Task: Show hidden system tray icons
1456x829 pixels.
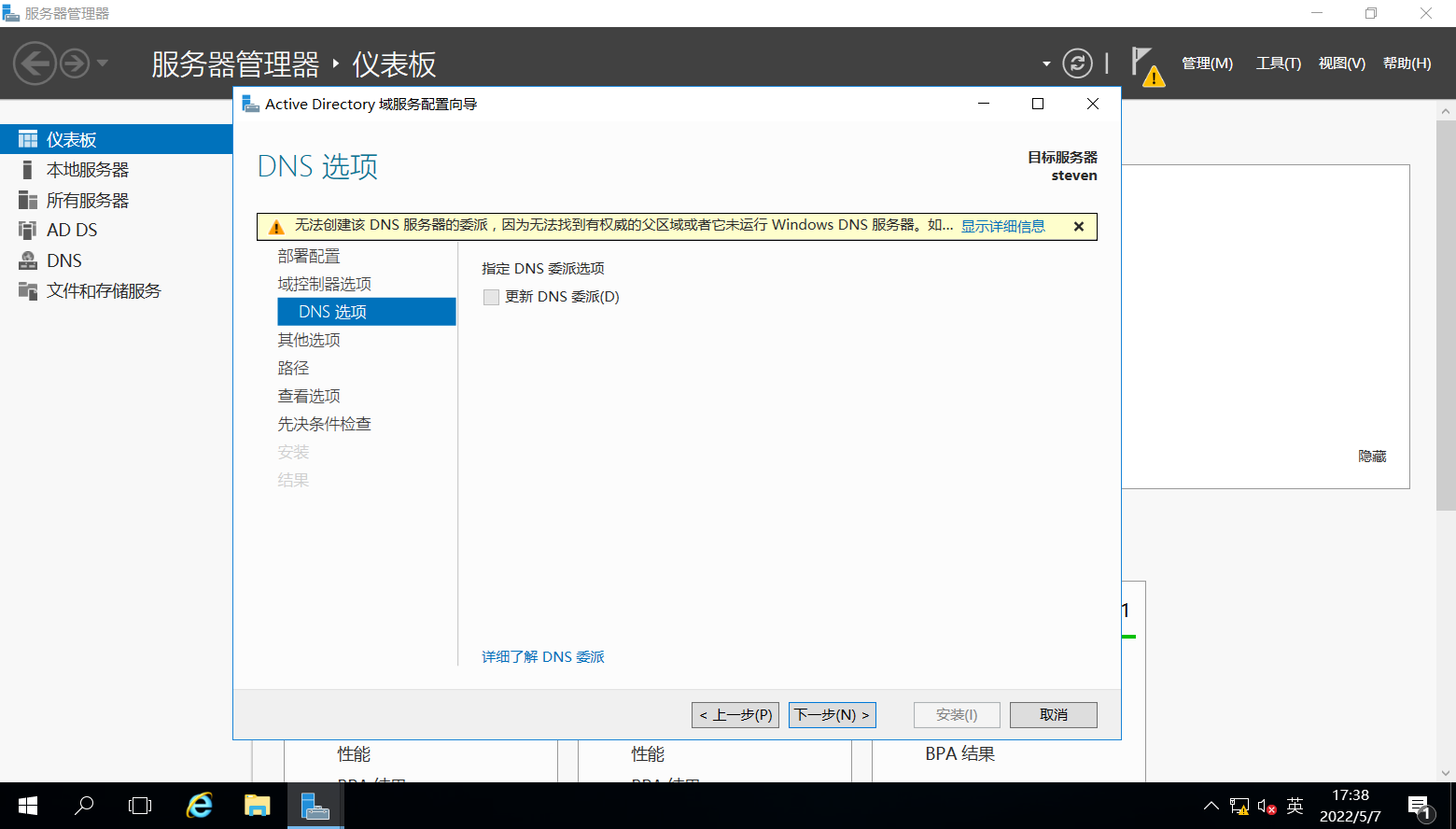Action: point(1211,806)
